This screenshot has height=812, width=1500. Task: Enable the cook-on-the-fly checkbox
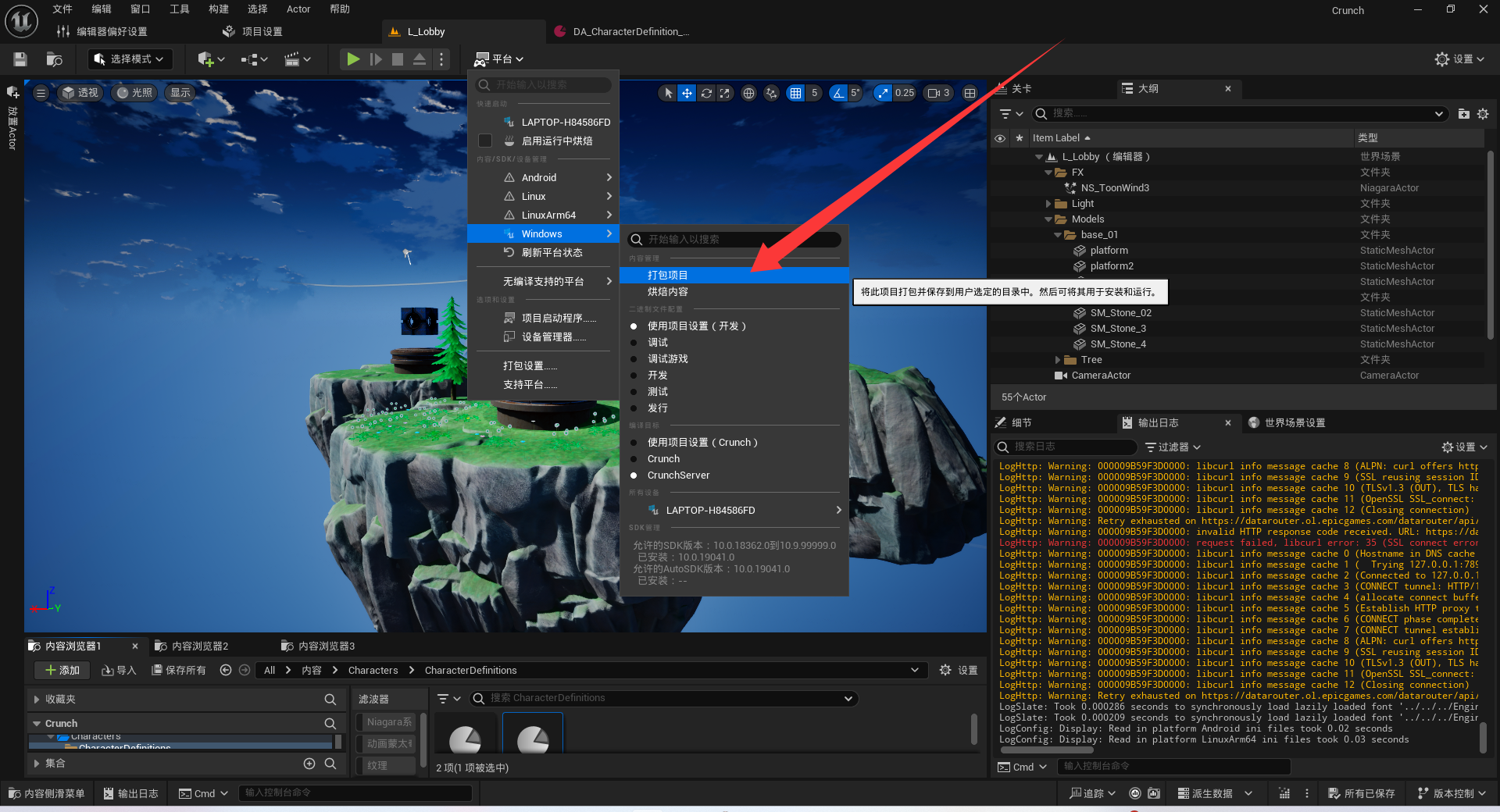[485, 141]
